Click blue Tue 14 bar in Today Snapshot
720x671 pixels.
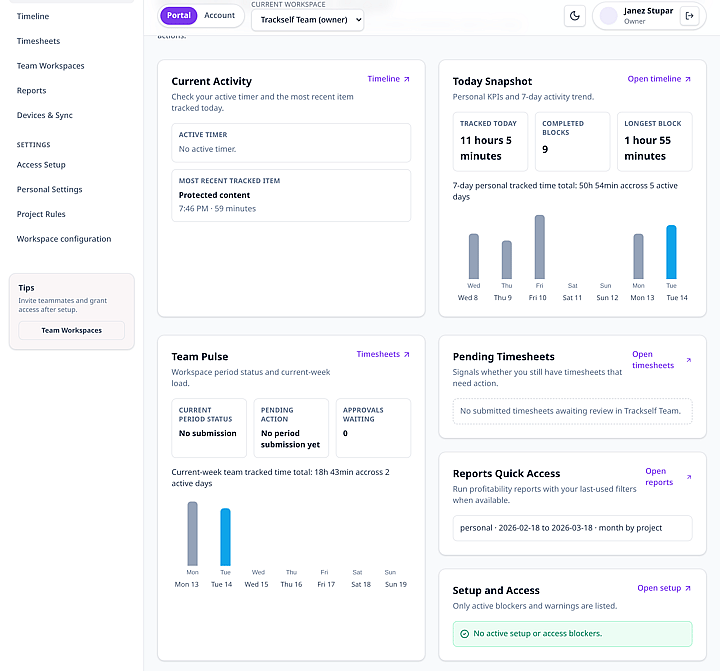click(x=671, y=252)
